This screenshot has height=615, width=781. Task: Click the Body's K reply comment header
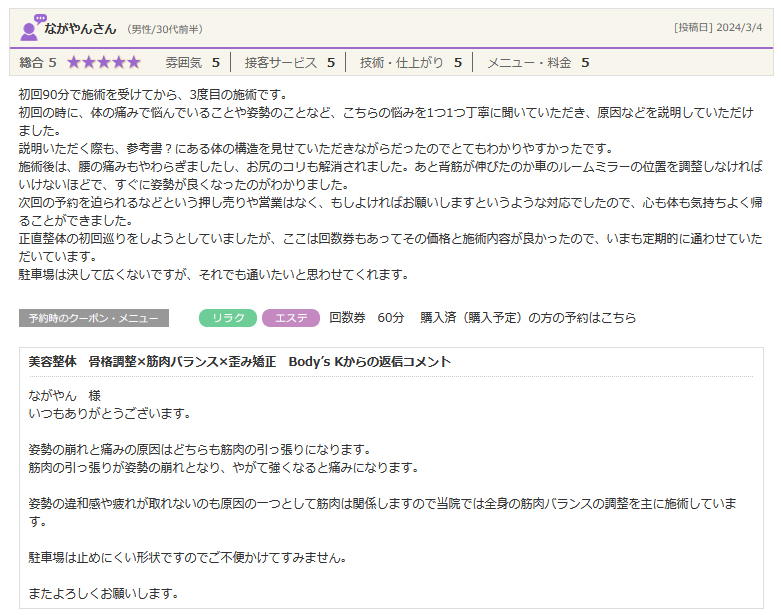(x=240, y=362)
